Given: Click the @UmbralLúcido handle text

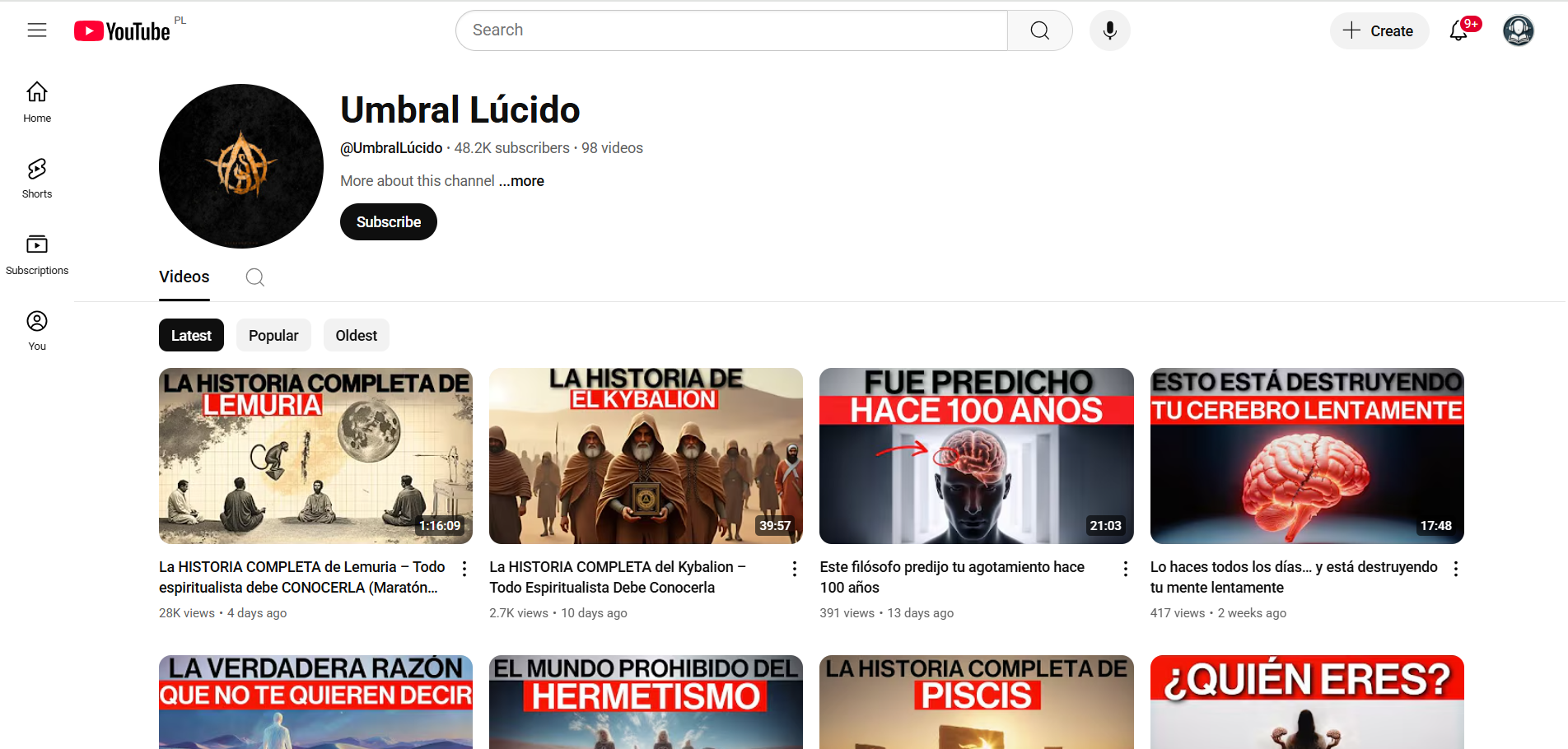Looking at the screenshot, I should [391, 148].
